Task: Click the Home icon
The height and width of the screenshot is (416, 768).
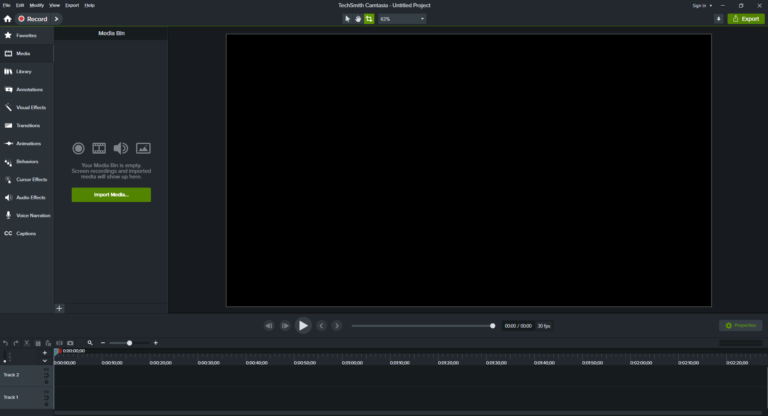Action: click(7, 19)
